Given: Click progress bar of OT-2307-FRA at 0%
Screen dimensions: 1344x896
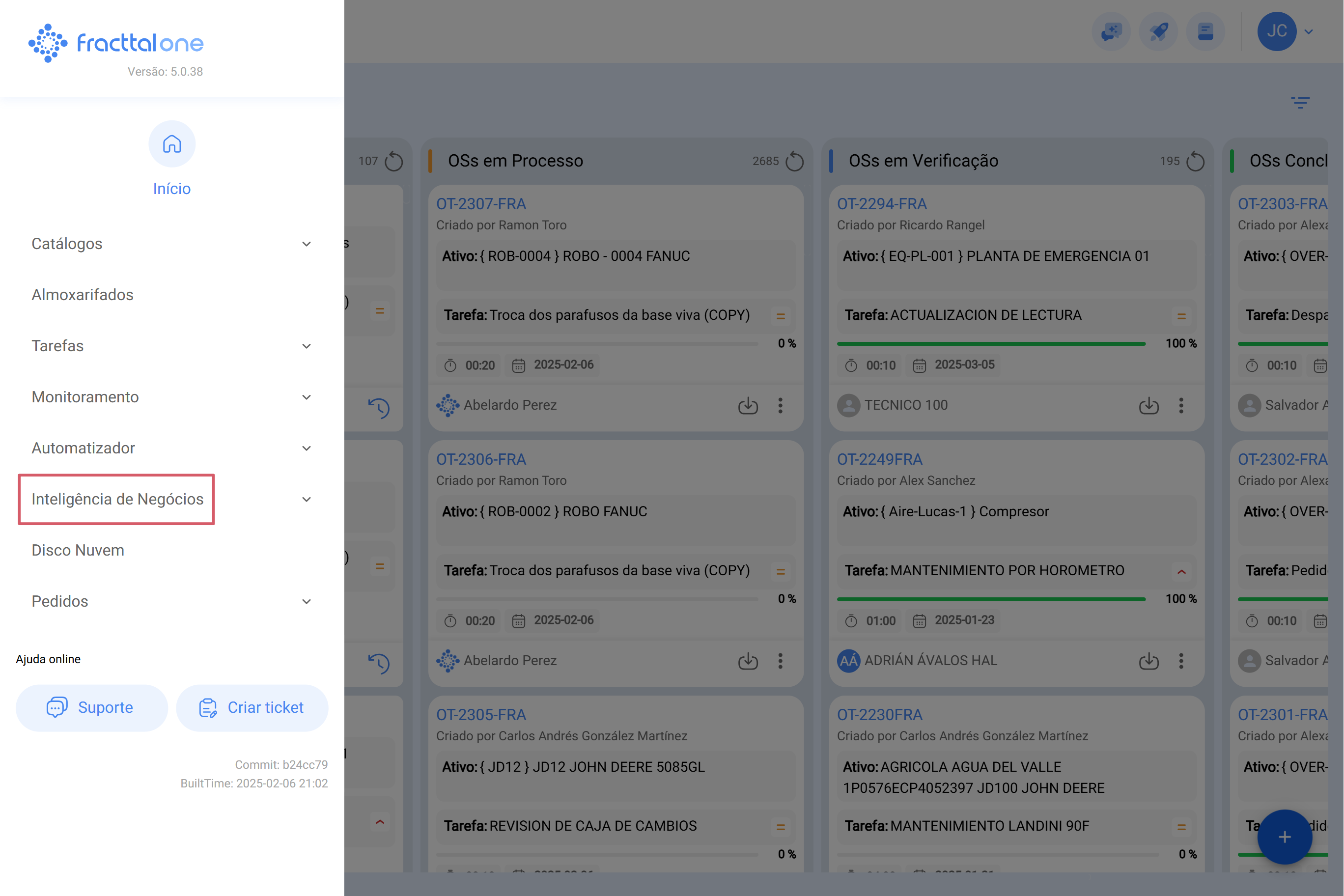Looking at the screenshot, I should pyautogui.click(x=597, y=343).
